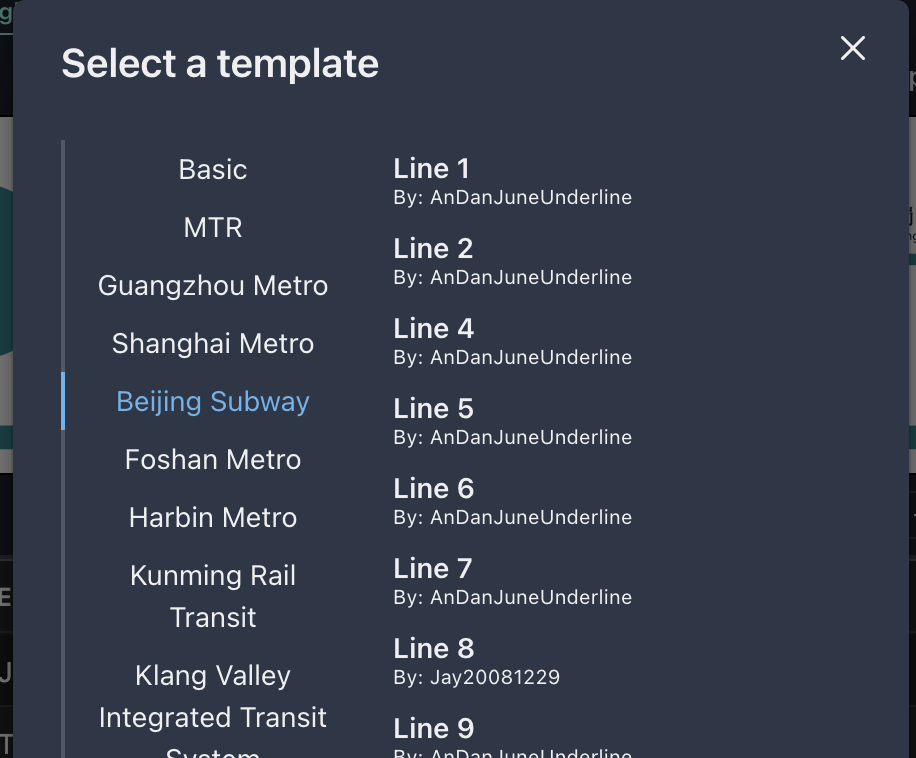Open the Line 9 template
Viewport: 916px width, 758px height.
[x=432, y=728]
